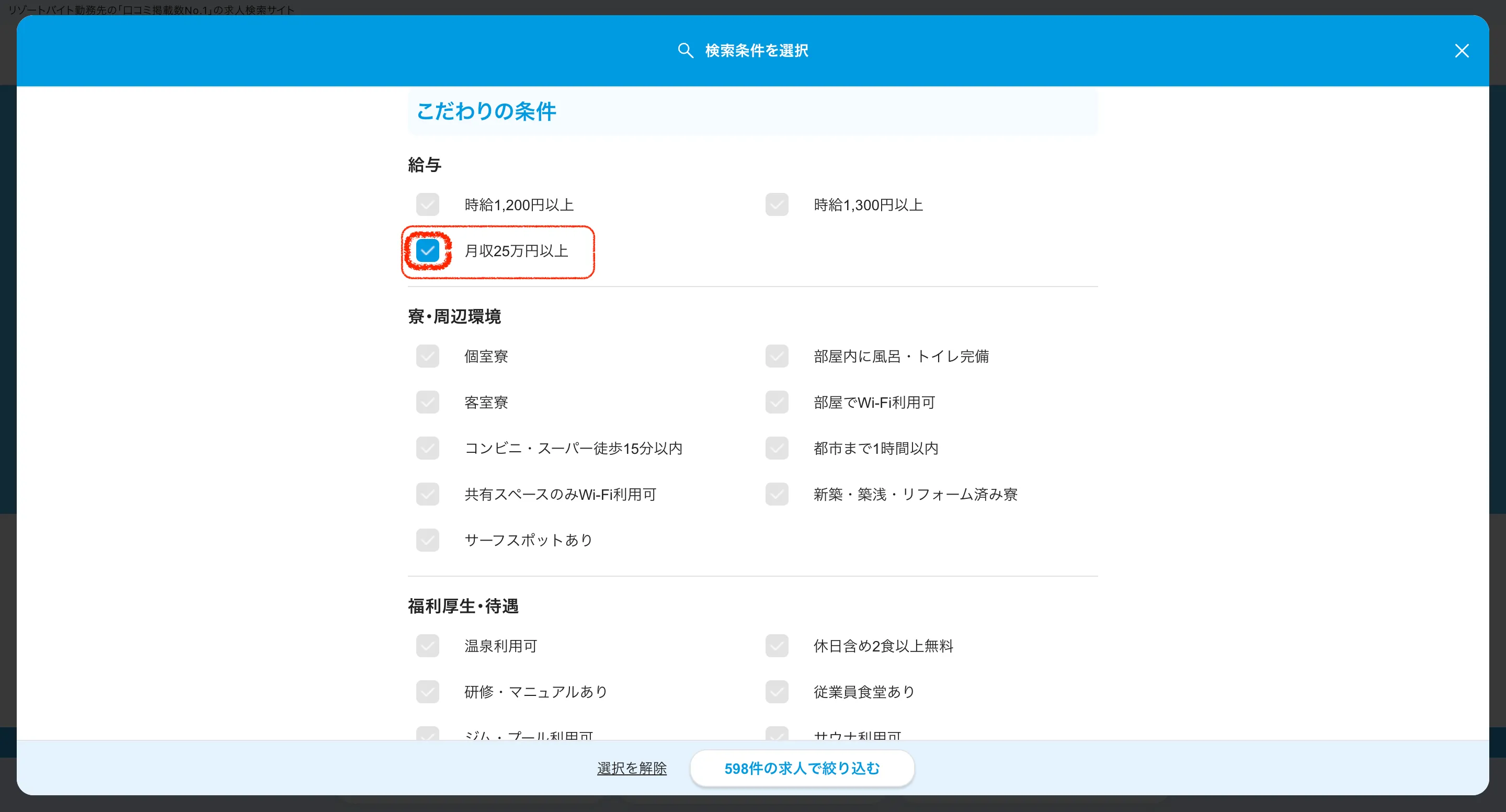Enable 部屋でWi-Fi利用可 option
Image resolution: width=1506 pixels, height=812 pixels.
777,402
